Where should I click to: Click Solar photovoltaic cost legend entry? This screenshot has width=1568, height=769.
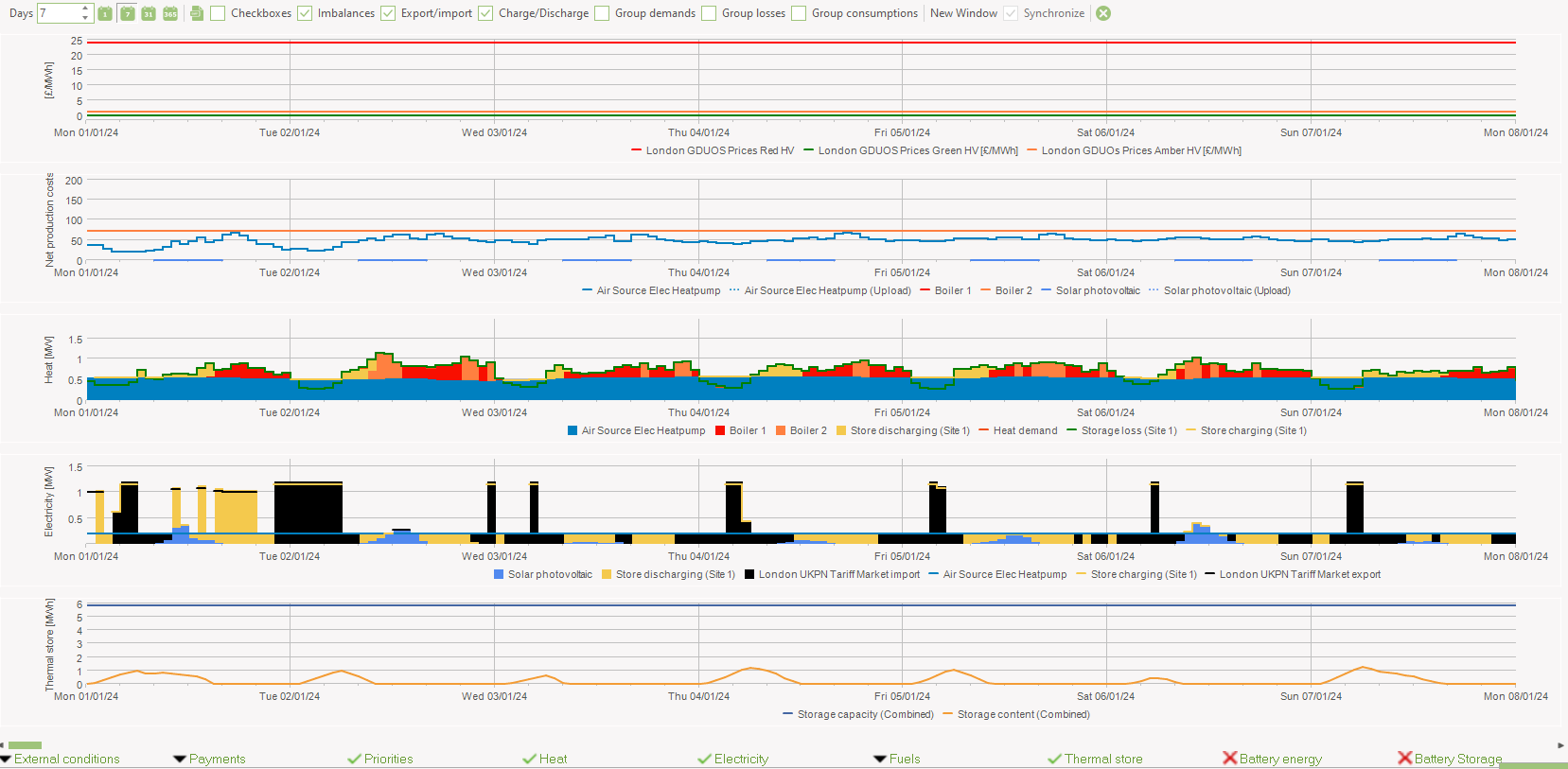pos(1090,290)
